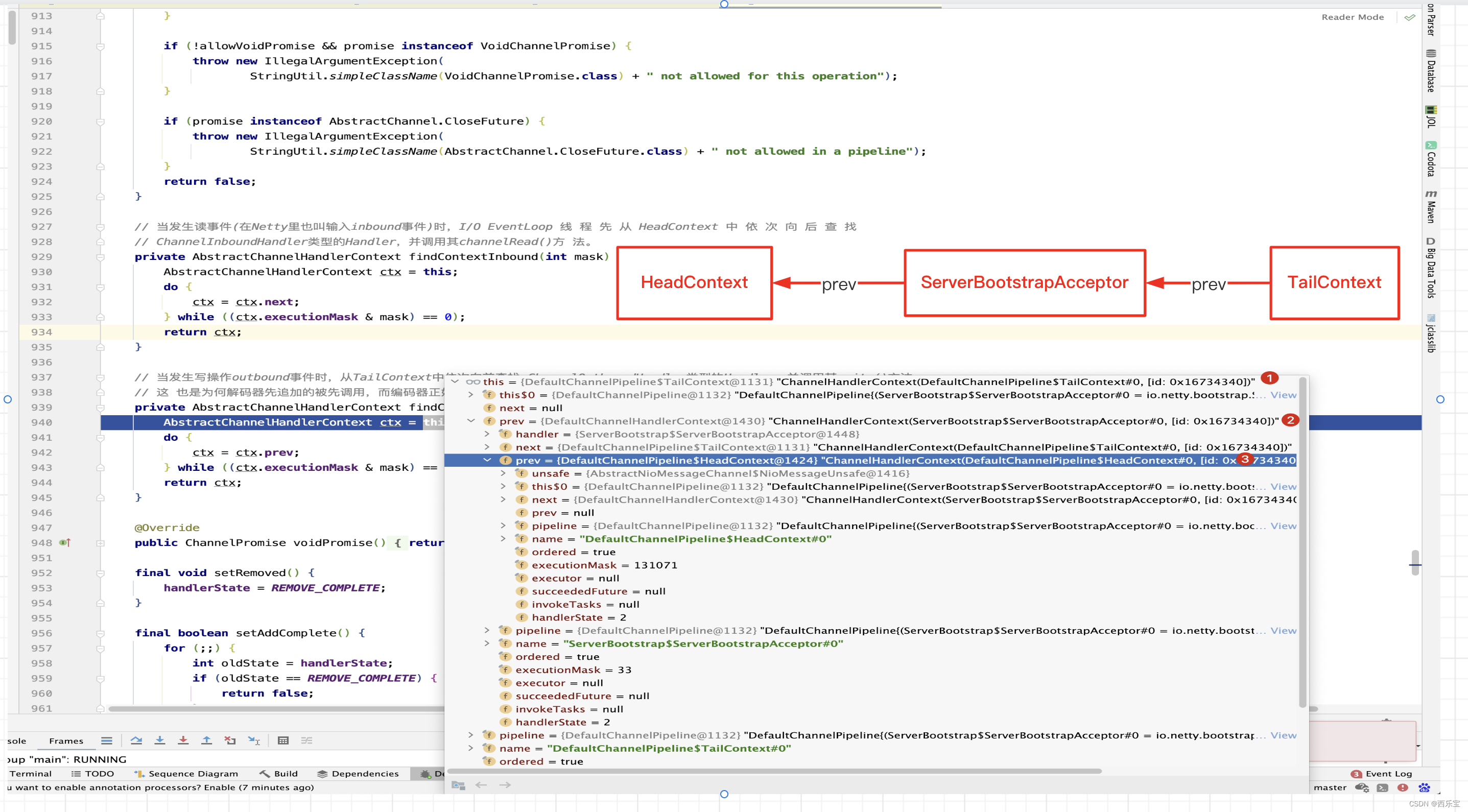The height and width of the screenshot is (812, 1468).
Task: Toggle the fold marker at line 931
Action: pos(100,287)
